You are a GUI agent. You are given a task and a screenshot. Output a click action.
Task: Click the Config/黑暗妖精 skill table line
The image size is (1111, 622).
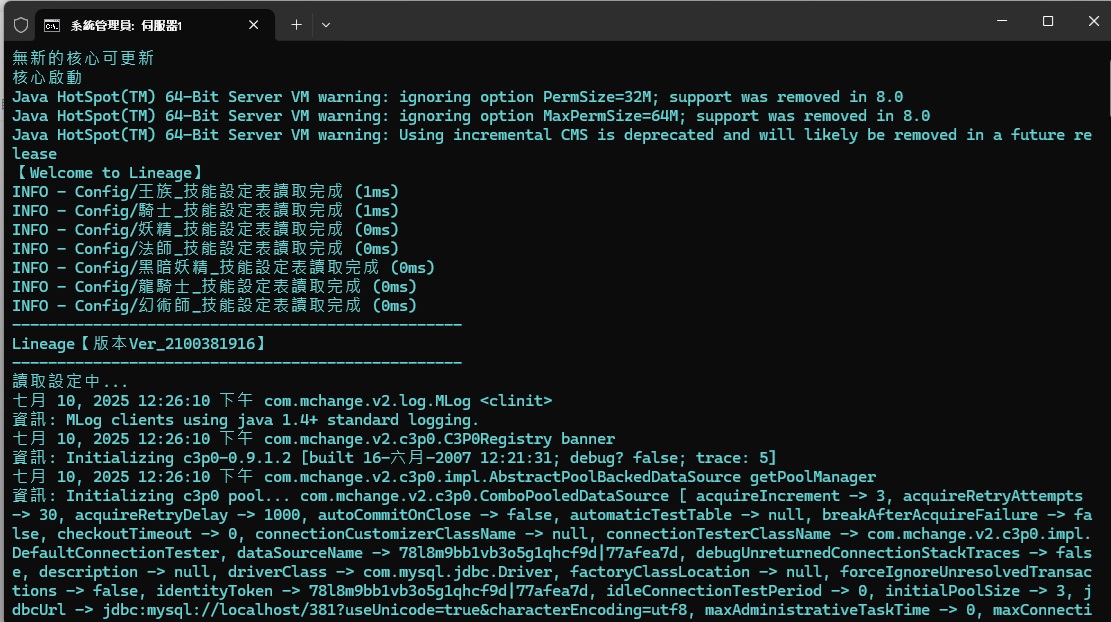pyautogui.click(x=223, y=268)
